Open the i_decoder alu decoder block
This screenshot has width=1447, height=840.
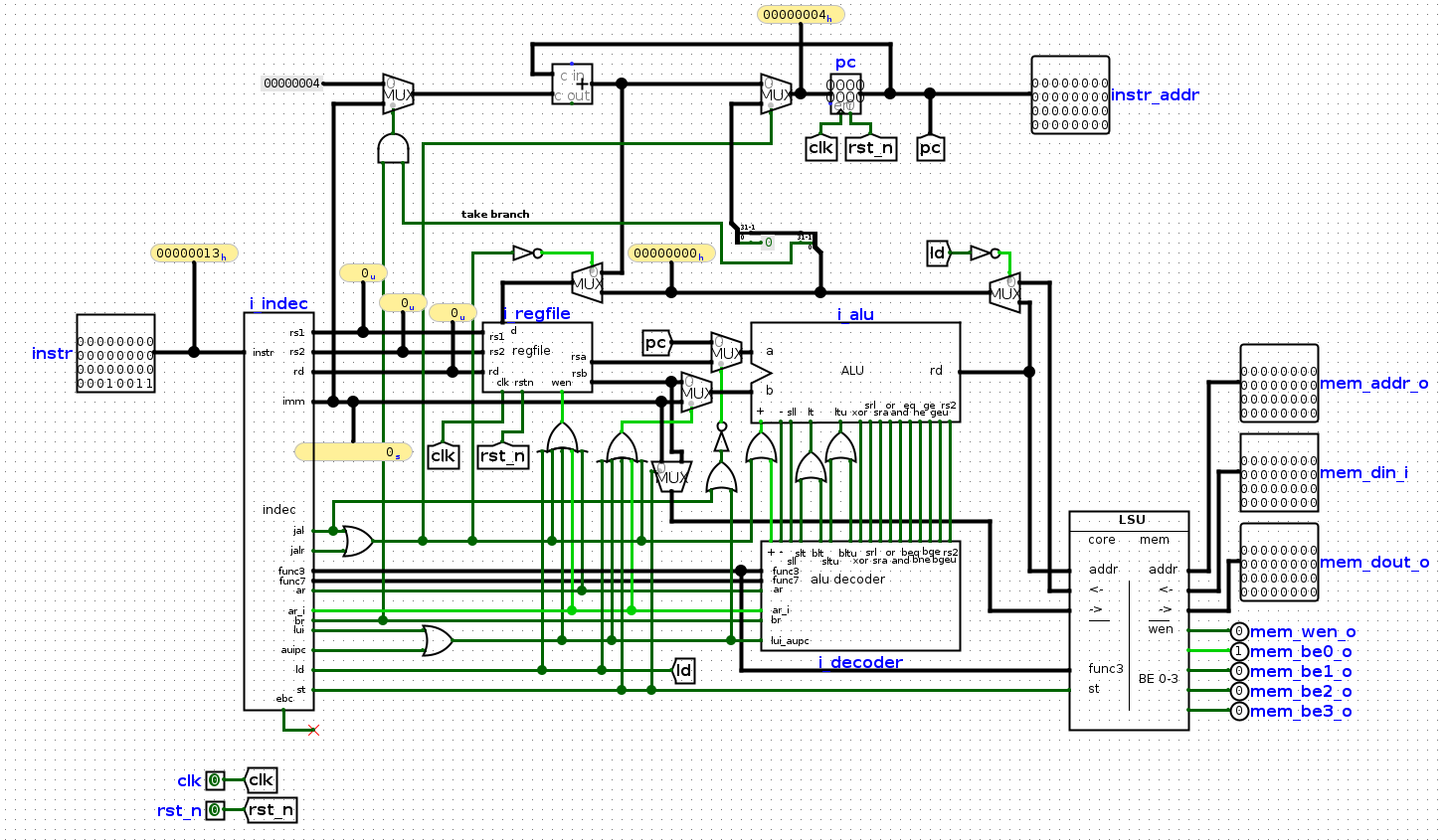tap(860, 595)
